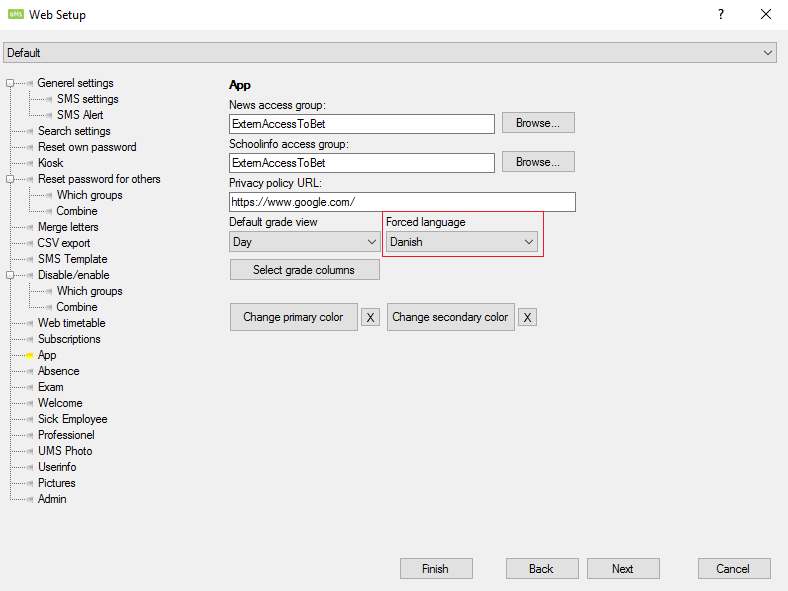
Task: Click the Privacy policy URL field
Action: point(402,202)
